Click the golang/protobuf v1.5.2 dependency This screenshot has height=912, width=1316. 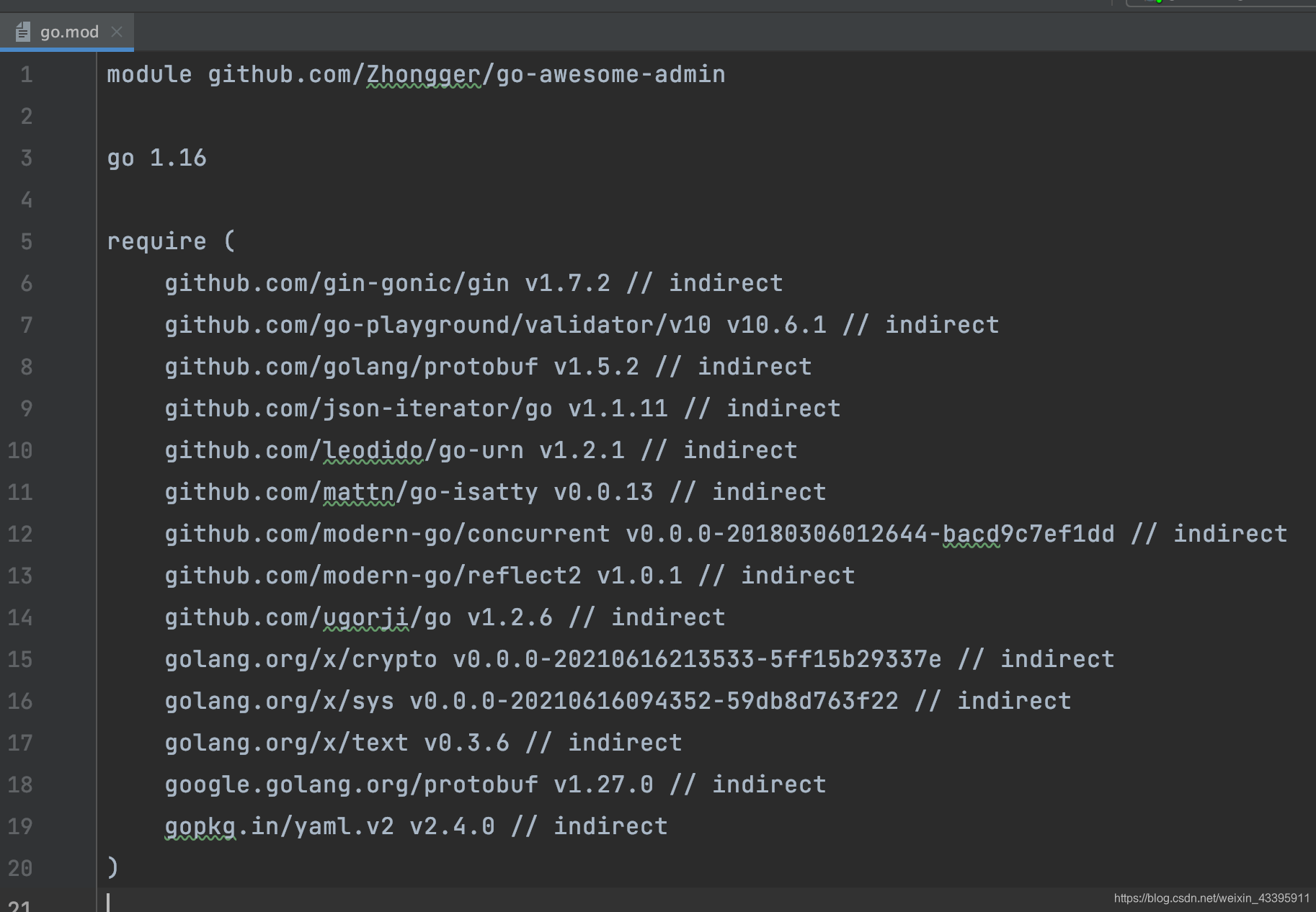(489, 367)
